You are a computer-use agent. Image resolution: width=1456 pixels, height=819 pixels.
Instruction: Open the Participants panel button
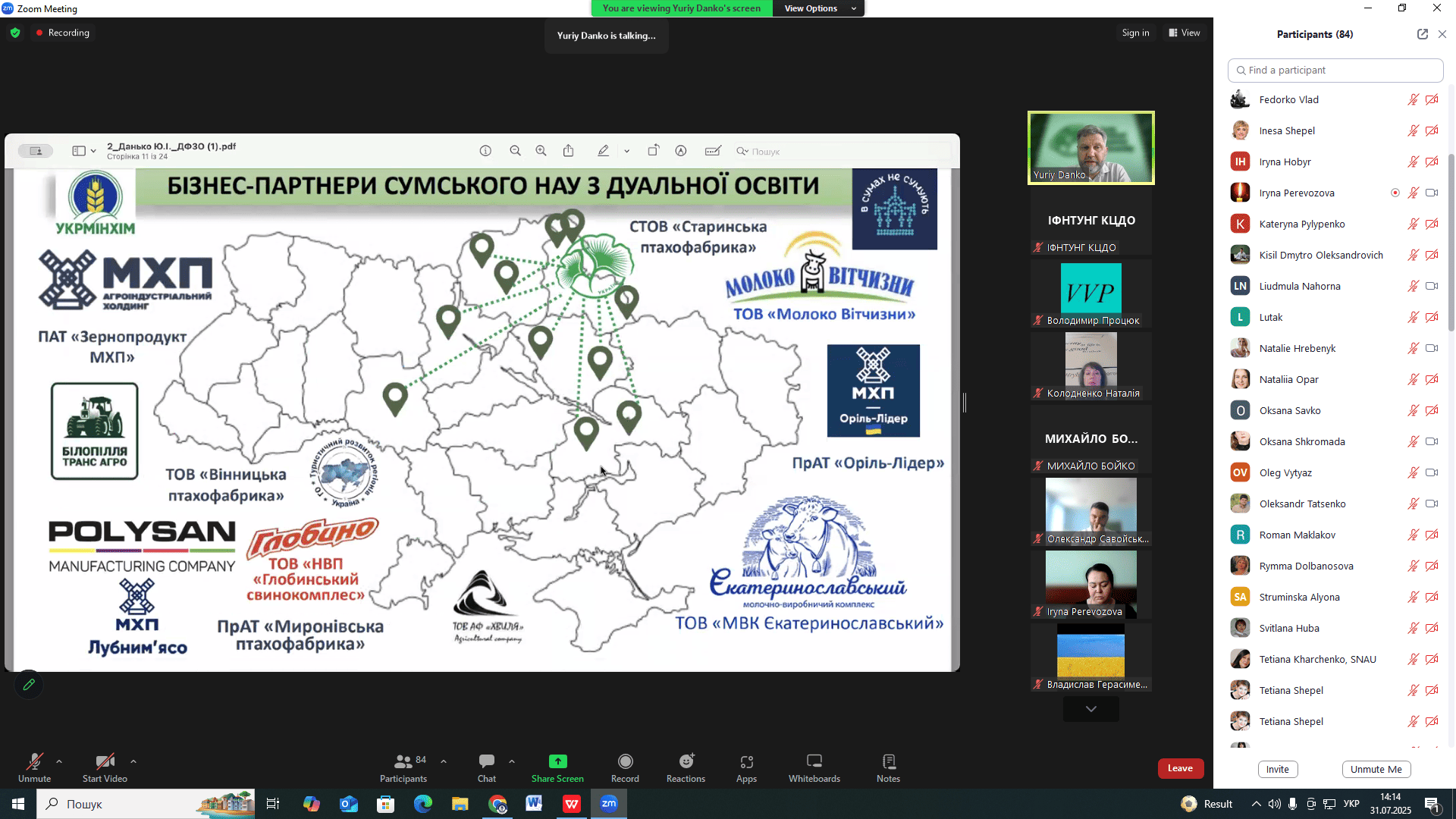point(403,767)
